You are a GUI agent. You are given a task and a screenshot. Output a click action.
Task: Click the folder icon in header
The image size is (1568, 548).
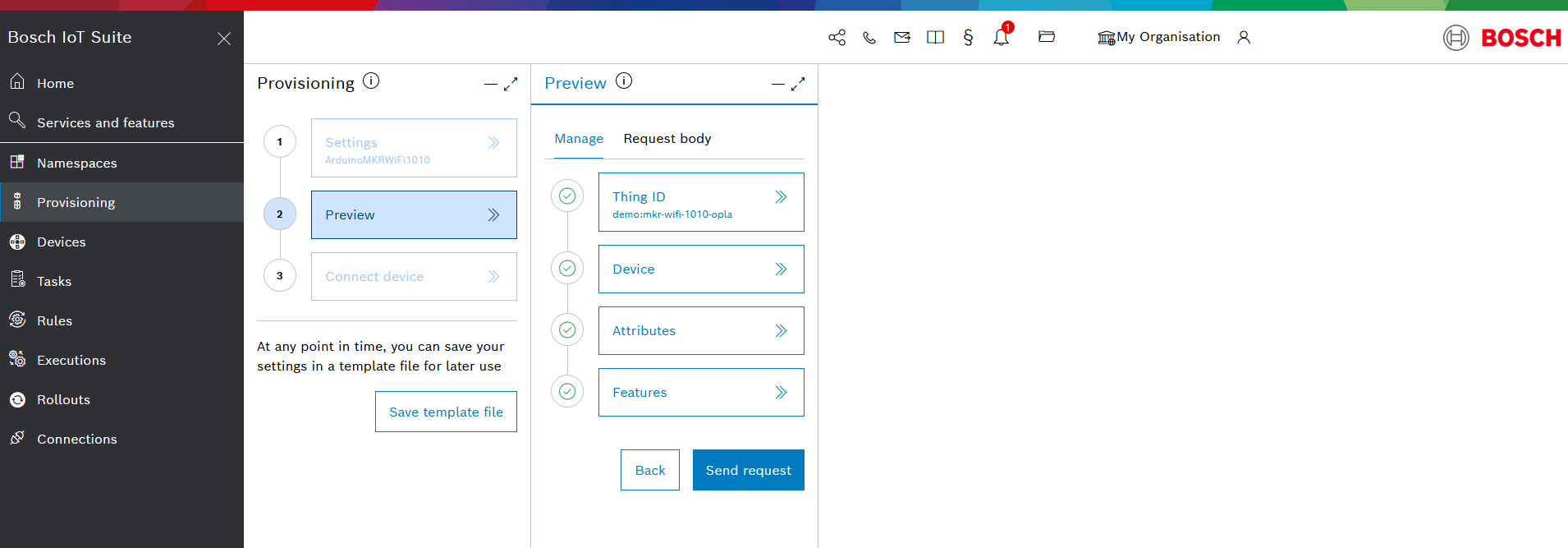click(x=1046, y=36)
